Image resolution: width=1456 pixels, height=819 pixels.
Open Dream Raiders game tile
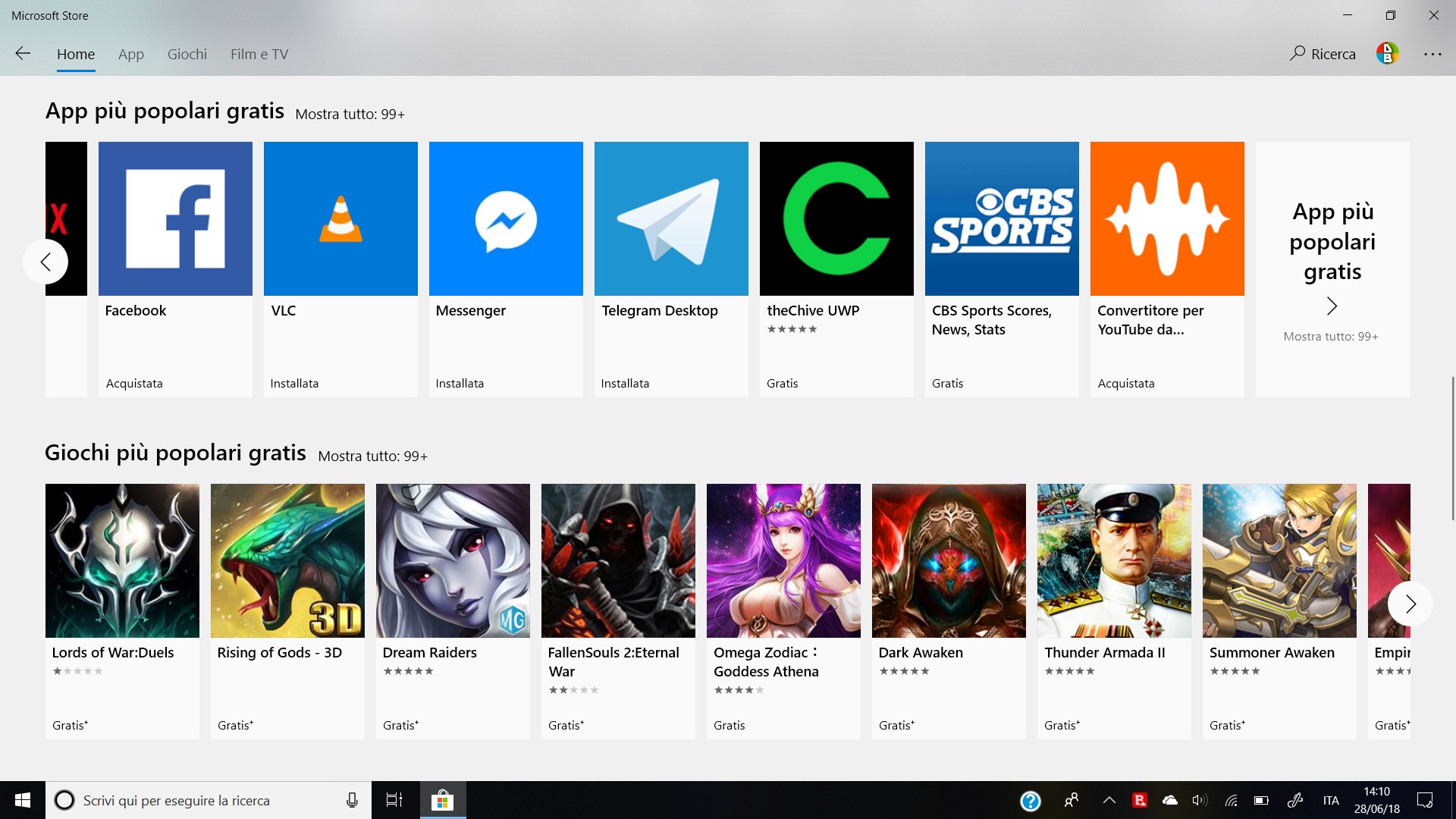click(x=453, y=610)
